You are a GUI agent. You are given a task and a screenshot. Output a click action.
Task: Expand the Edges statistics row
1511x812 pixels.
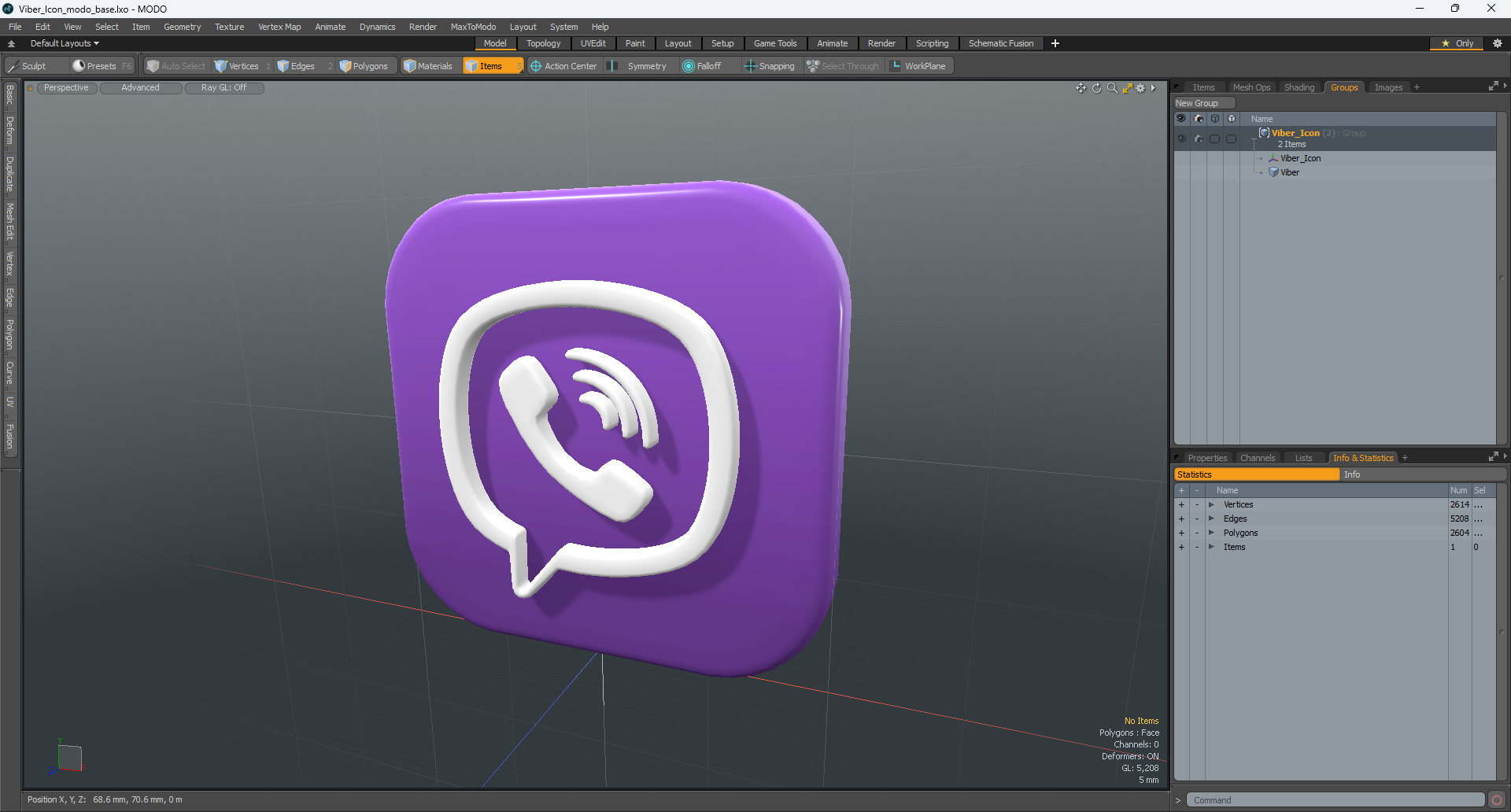(1211, 519)
